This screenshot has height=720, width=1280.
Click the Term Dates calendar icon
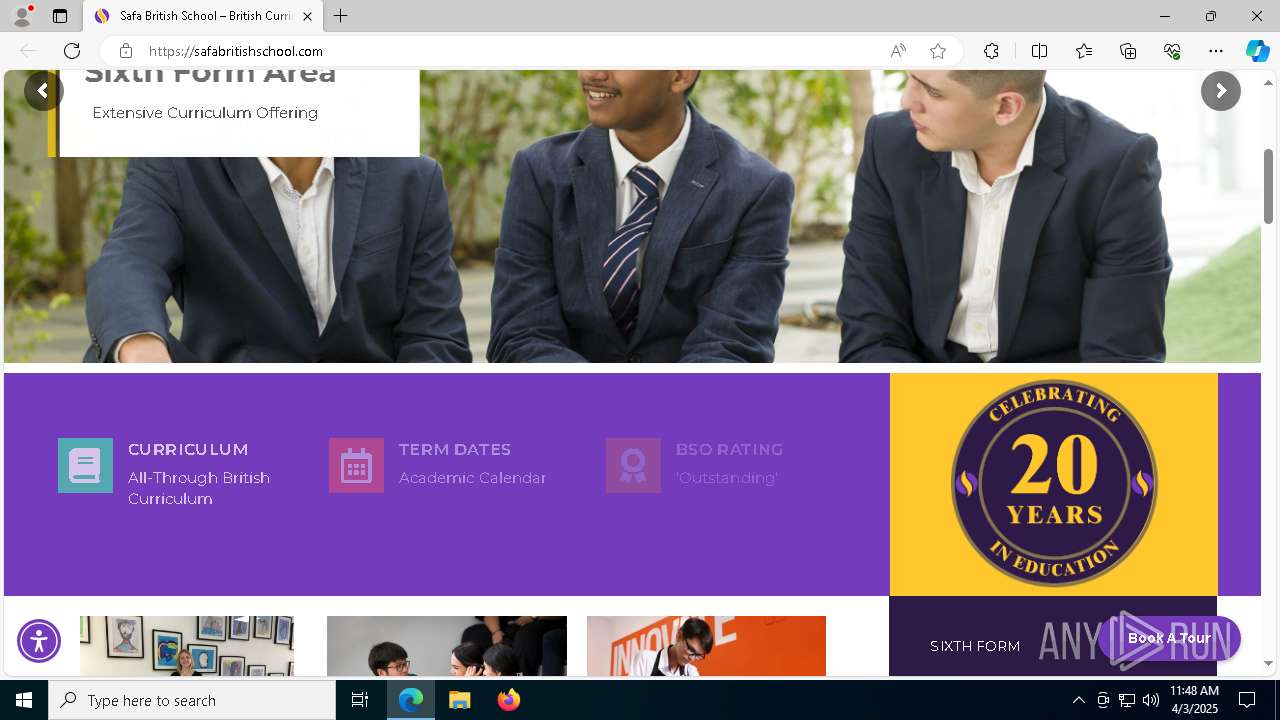356,465
